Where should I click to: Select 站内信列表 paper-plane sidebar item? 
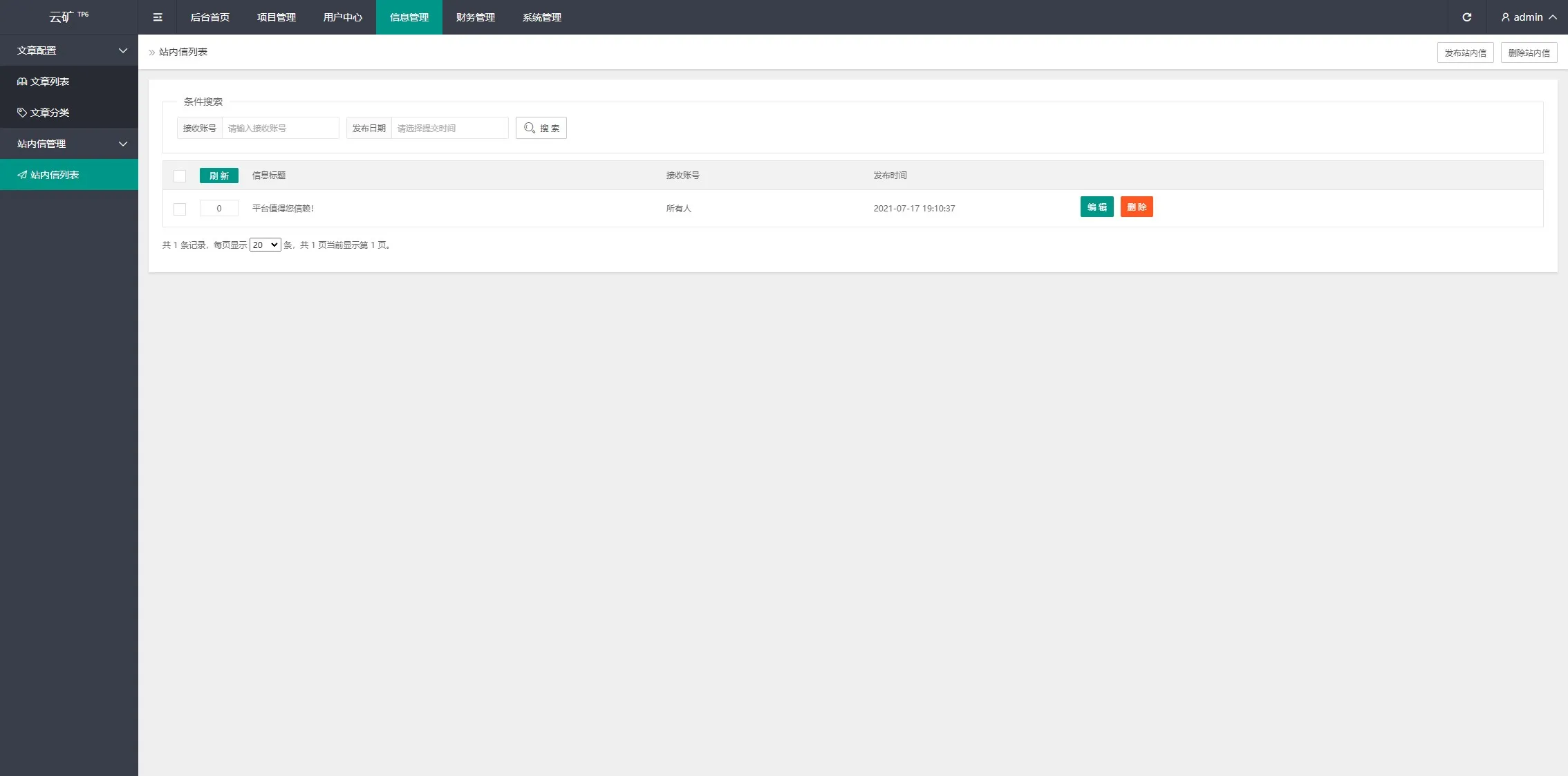[x=55, y=175]
